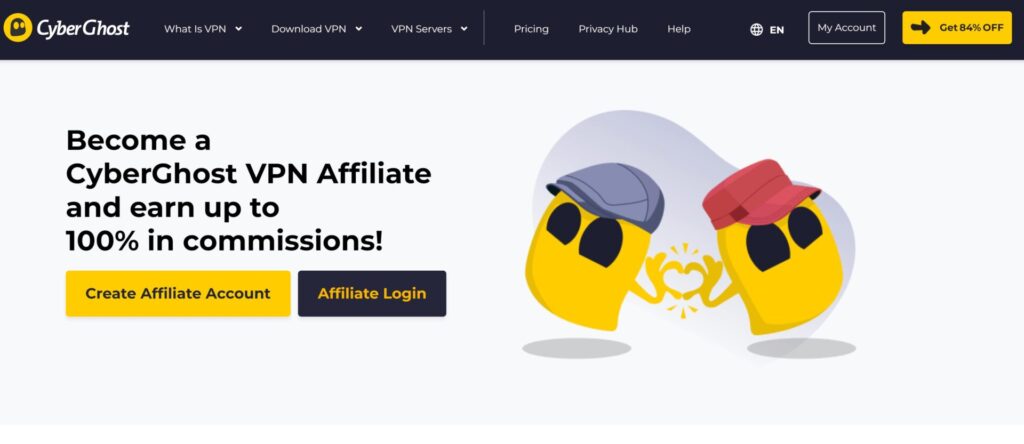Go to the Pricing page
Image resolution: width=1024 pixels, height=444 pixels.
[531, 29]
